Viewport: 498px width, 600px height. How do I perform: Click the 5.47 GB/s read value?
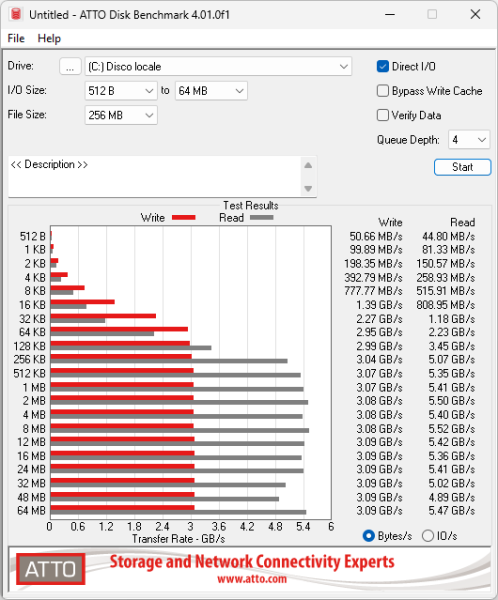click(x=452, y=510)
